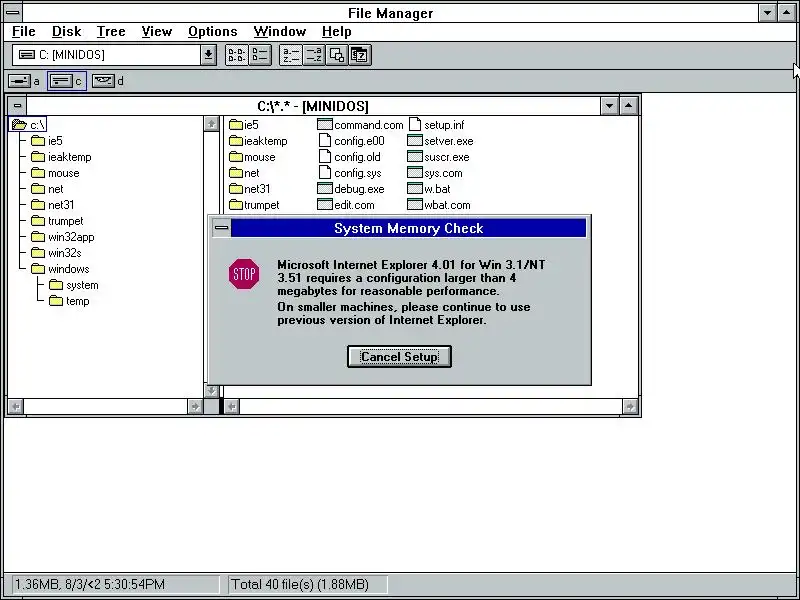Viewport: 800px width, 600px height.
Task: Click Cancel Setup button
Action: click(399, 357)
